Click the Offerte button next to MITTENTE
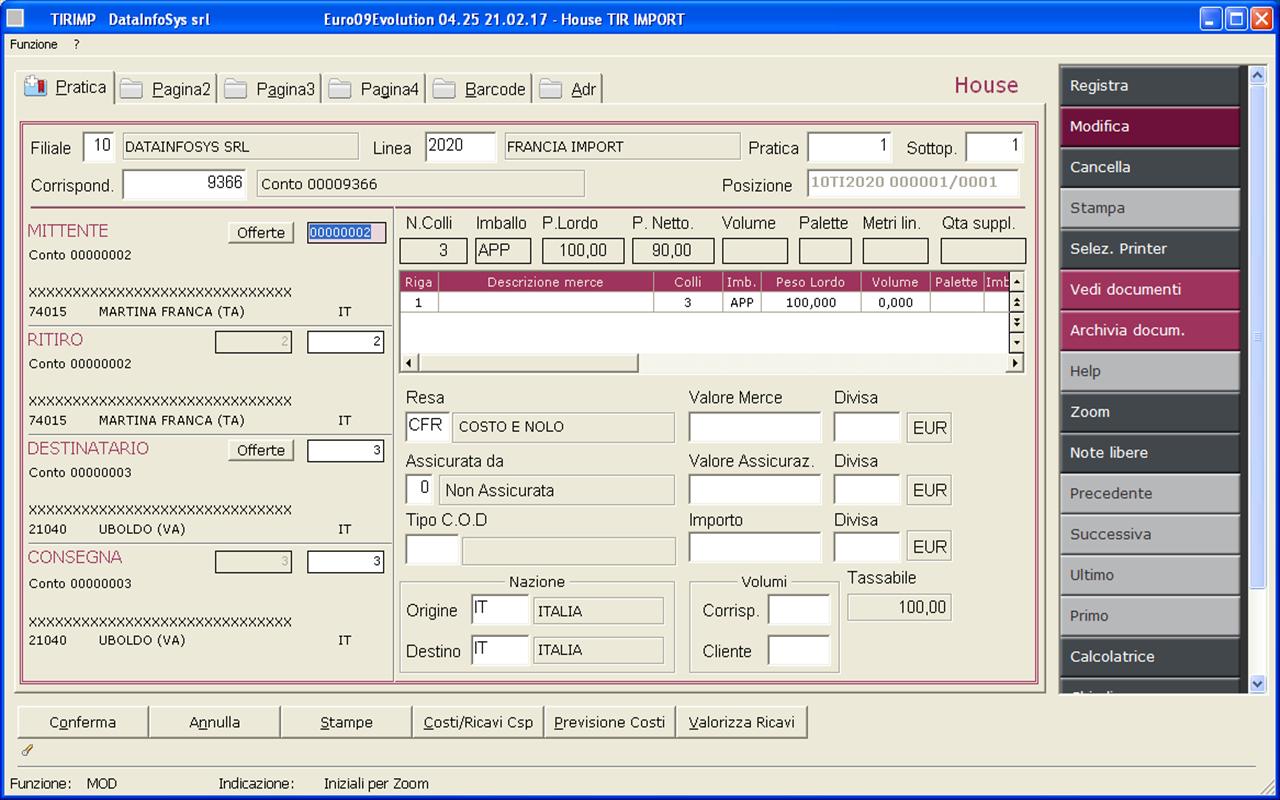Screen dimensions: 1280x800 (x=261, y=232)
